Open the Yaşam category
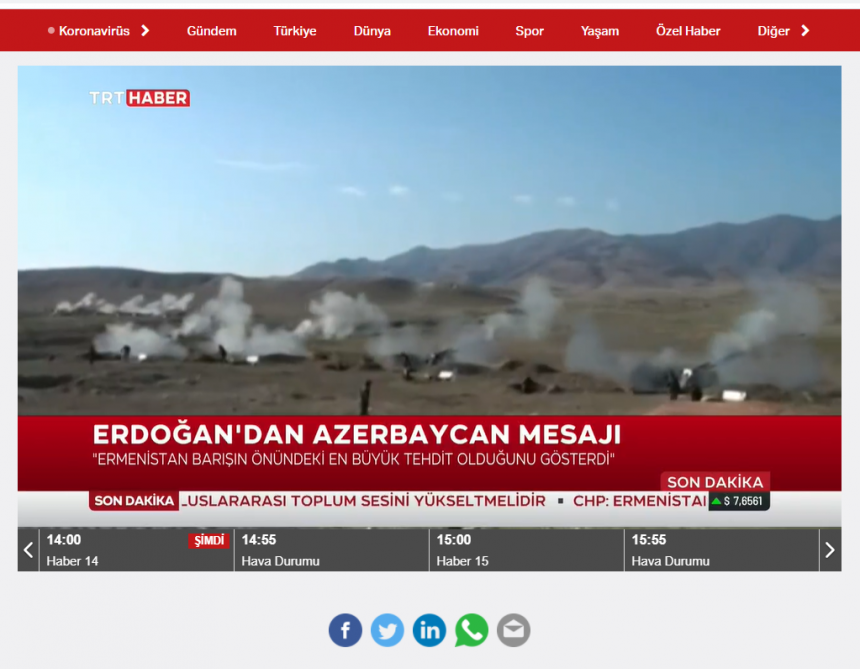 click(x=599, y=31)
